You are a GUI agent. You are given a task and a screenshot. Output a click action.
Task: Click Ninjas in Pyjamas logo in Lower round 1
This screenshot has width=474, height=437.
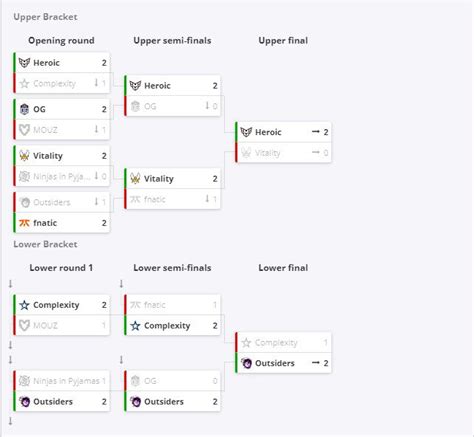click(24, 381)
